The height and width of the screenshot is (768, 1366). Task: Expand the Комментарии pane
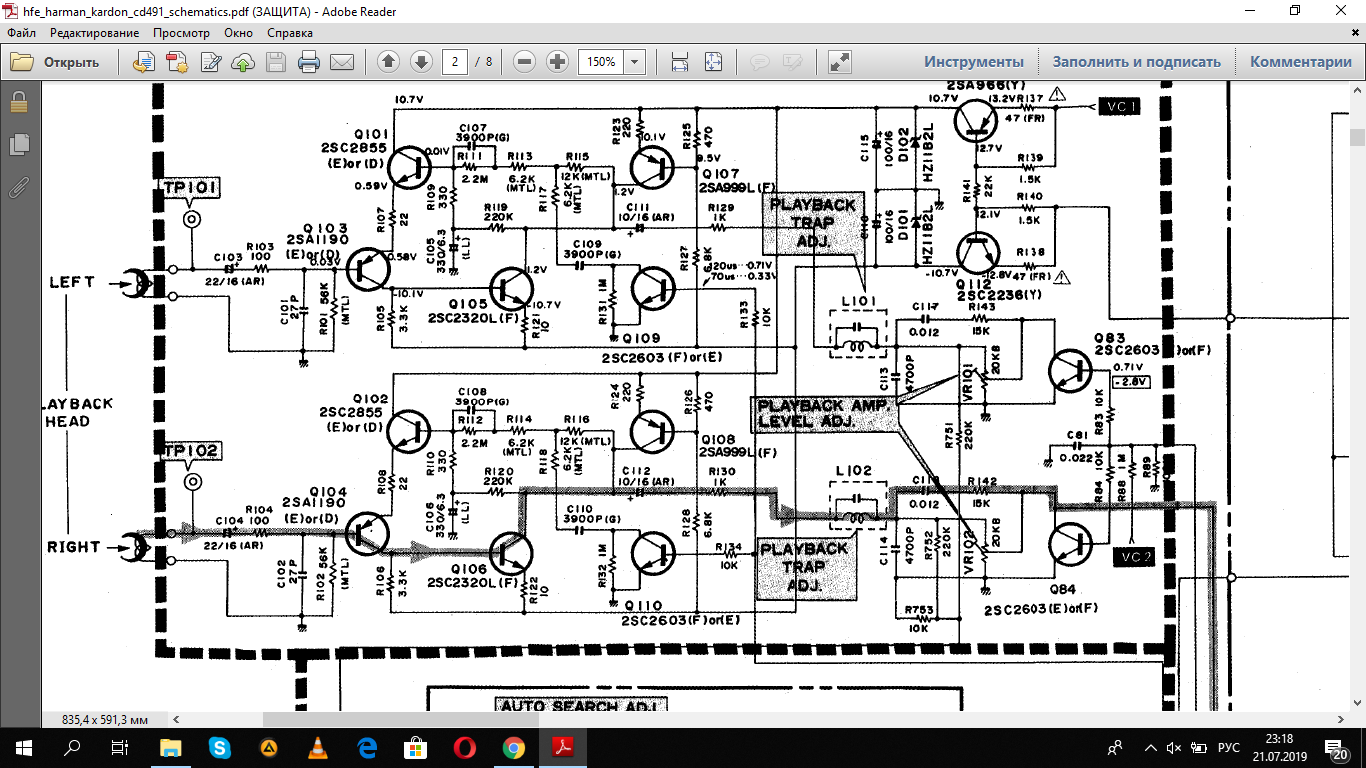point(1300,62)
